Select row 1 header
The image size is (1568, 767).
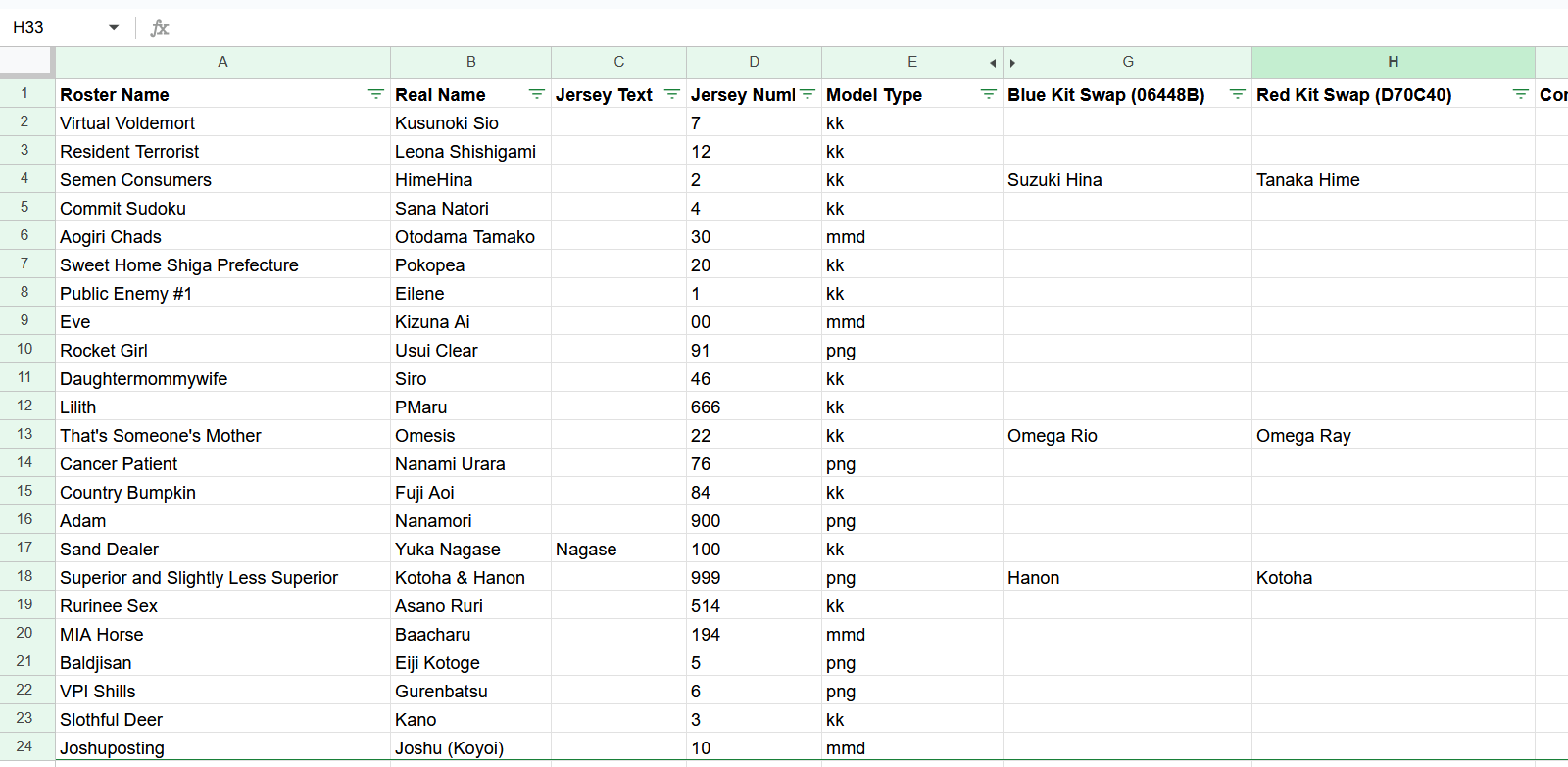26,94
